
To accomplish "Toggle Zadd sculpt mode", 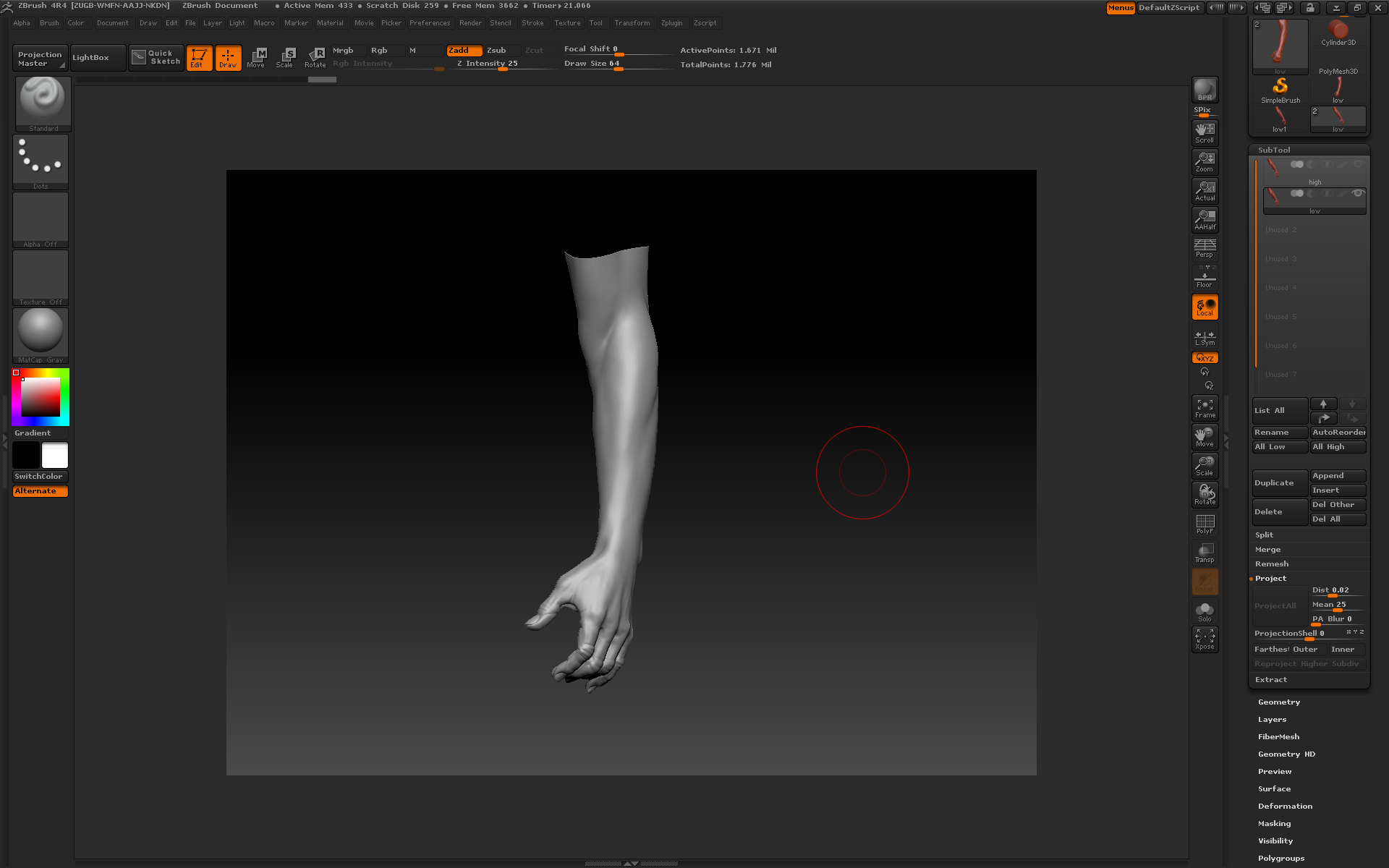I will click(x=464, y=51).
